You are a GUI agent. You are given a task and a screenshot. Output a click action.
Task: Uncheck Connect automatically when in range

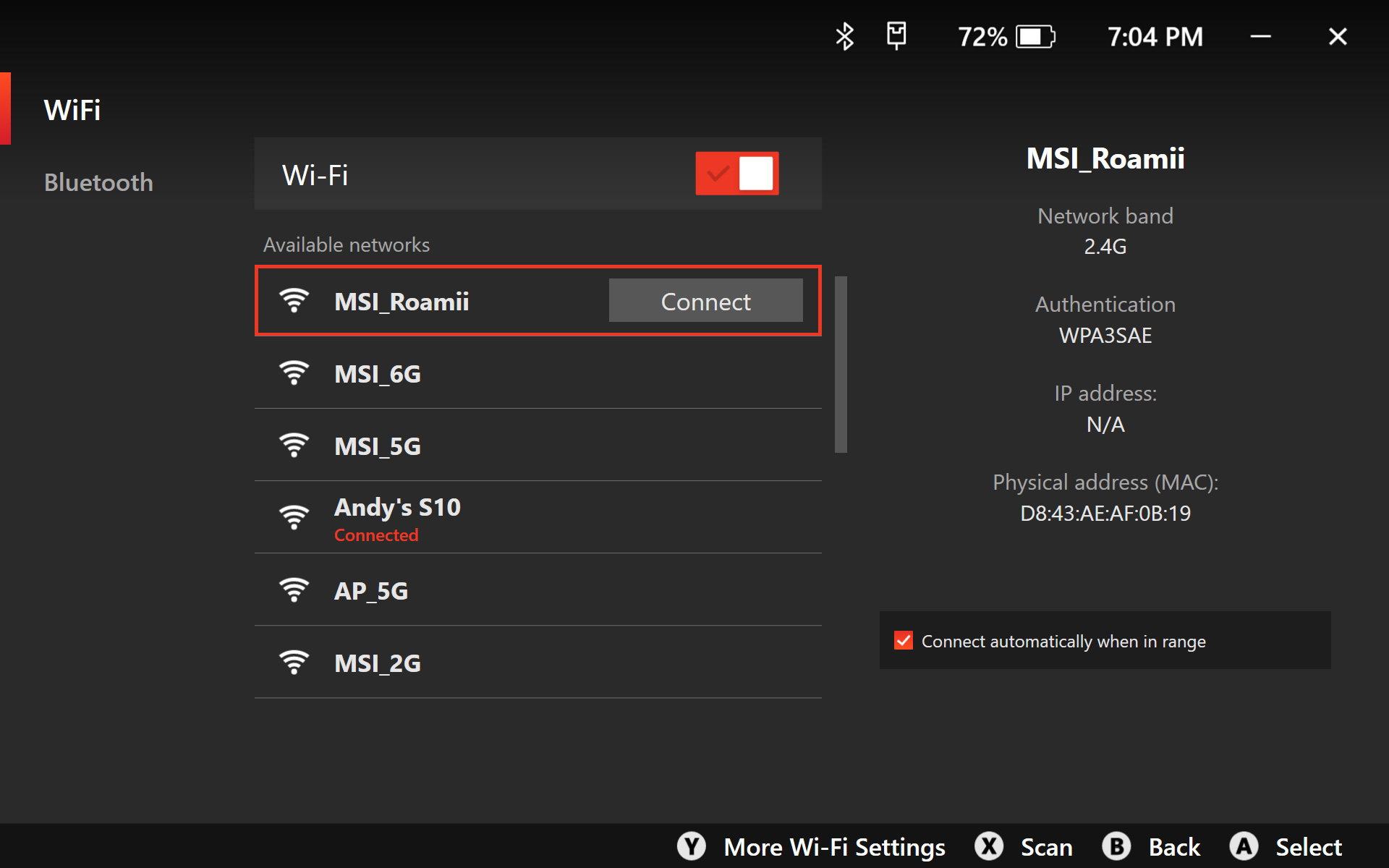[904, 641]
